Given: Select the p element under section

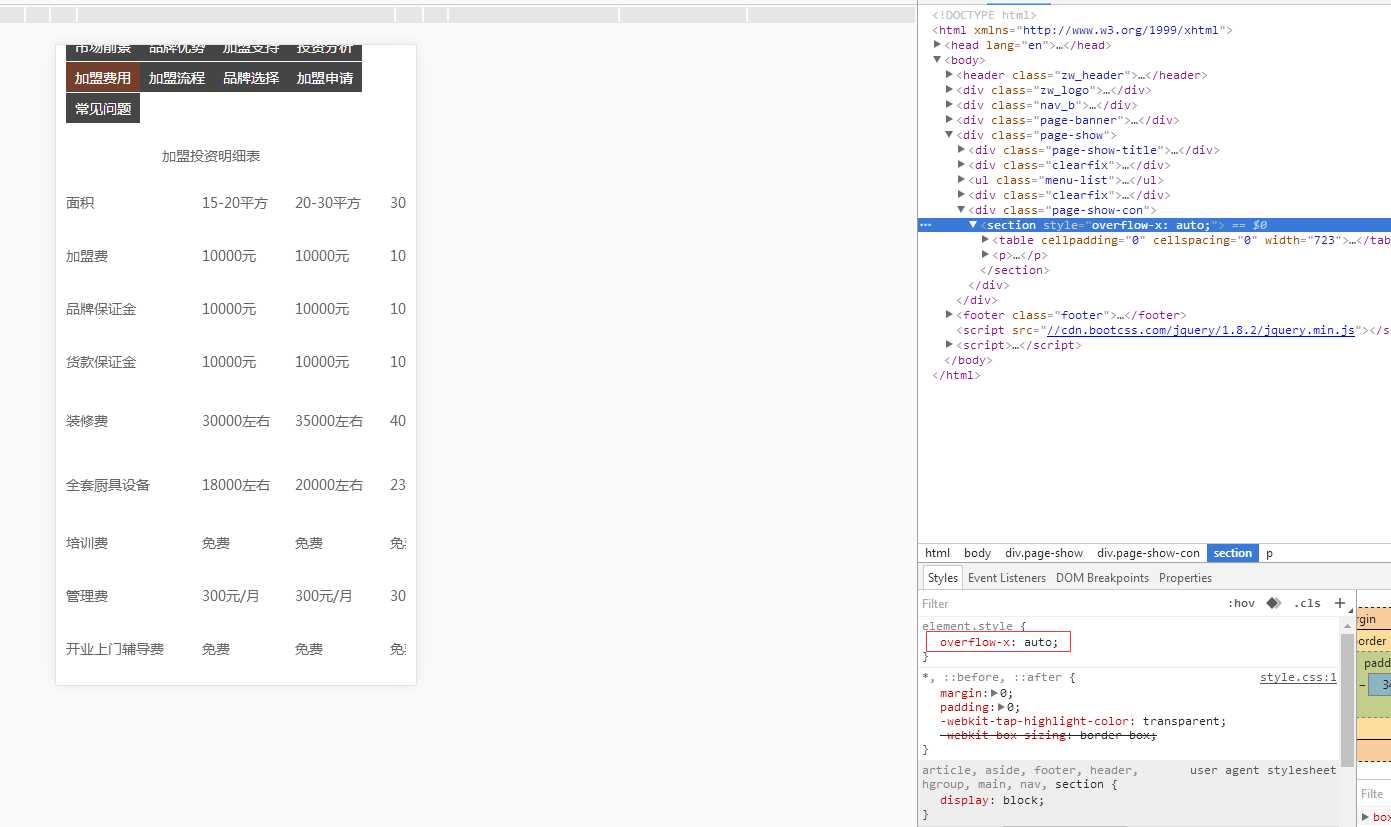Looking at the screenshot, I should click(x=1020, y=255).
